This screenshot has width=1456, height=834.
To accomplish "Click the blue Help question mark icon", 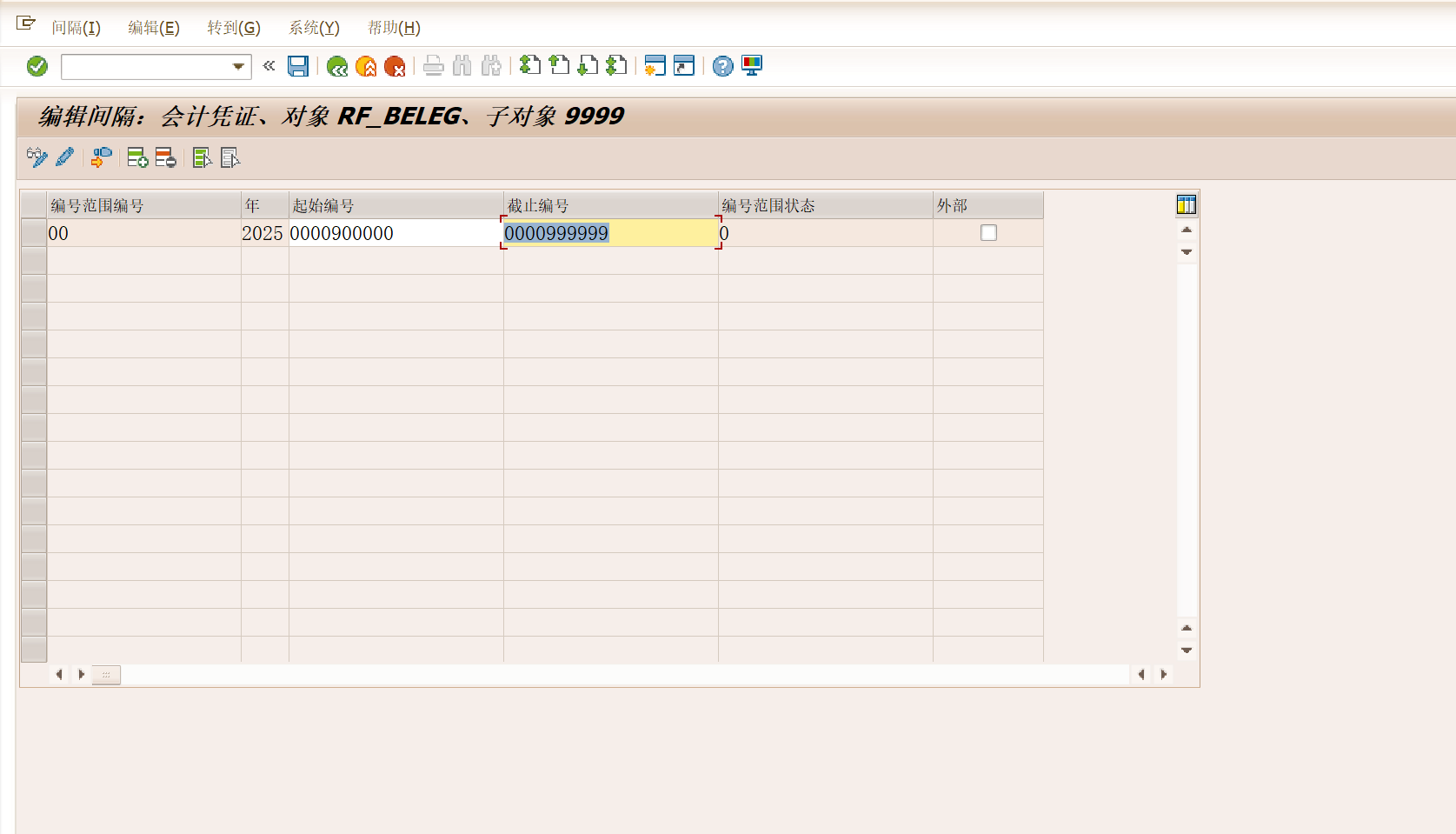I will click(722, 66).
